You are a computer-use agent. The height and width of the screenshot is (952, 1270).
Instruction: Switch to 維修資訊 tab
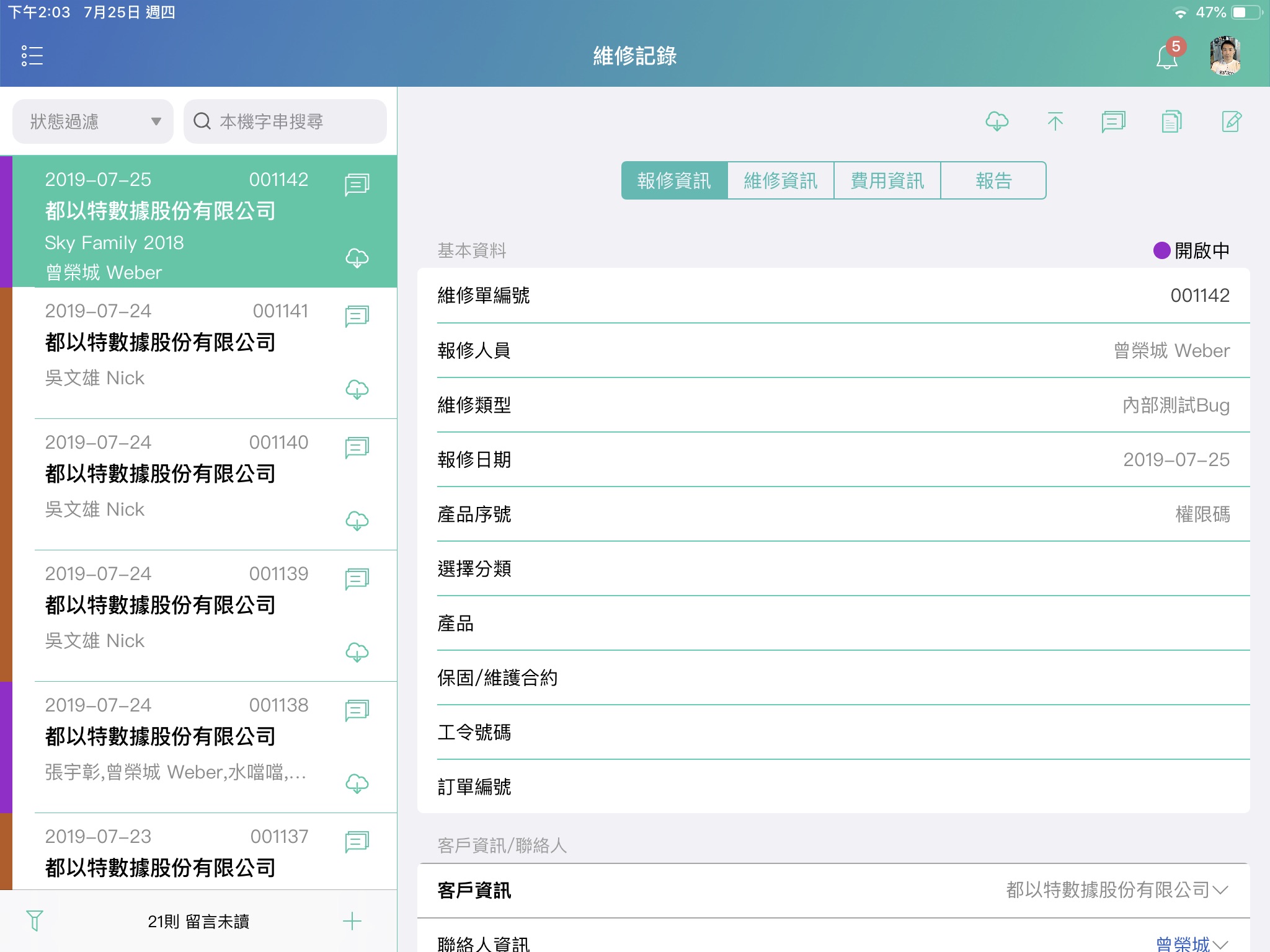pos(781,180)
